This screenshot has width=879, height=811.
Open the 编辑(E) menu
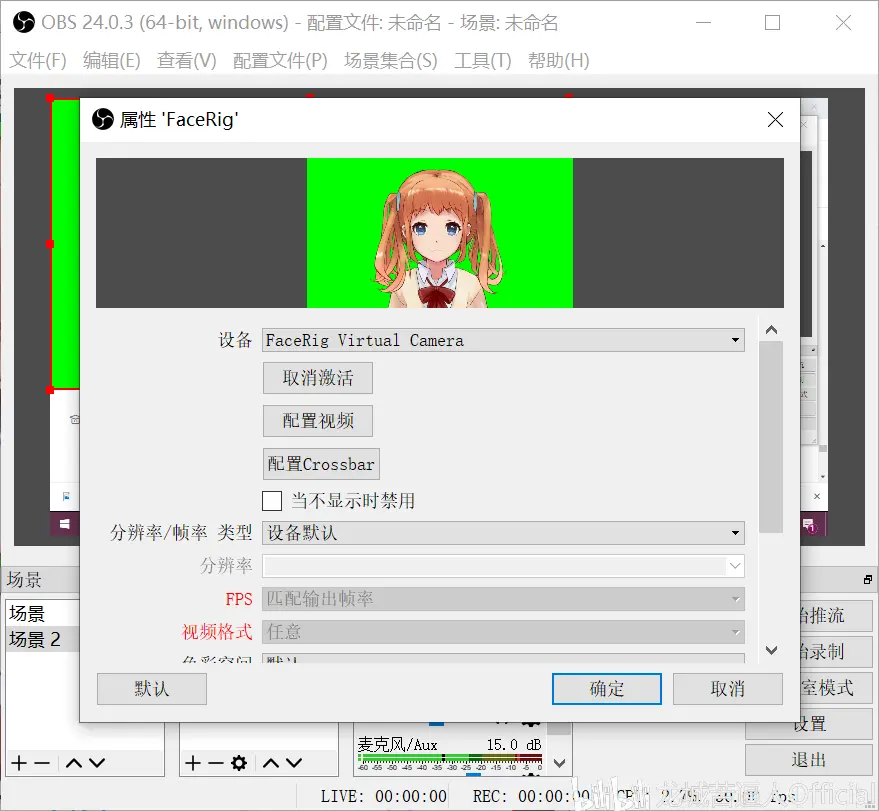pos(112,60)
